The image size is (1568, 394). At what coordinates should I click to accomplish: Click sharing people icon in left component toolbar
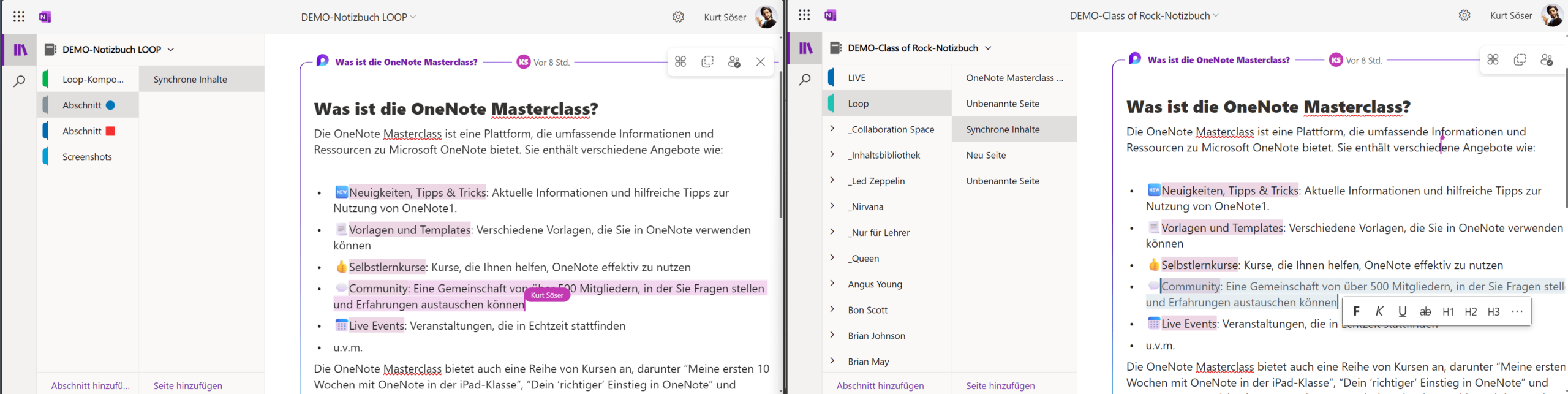click(x=734, y=61)
